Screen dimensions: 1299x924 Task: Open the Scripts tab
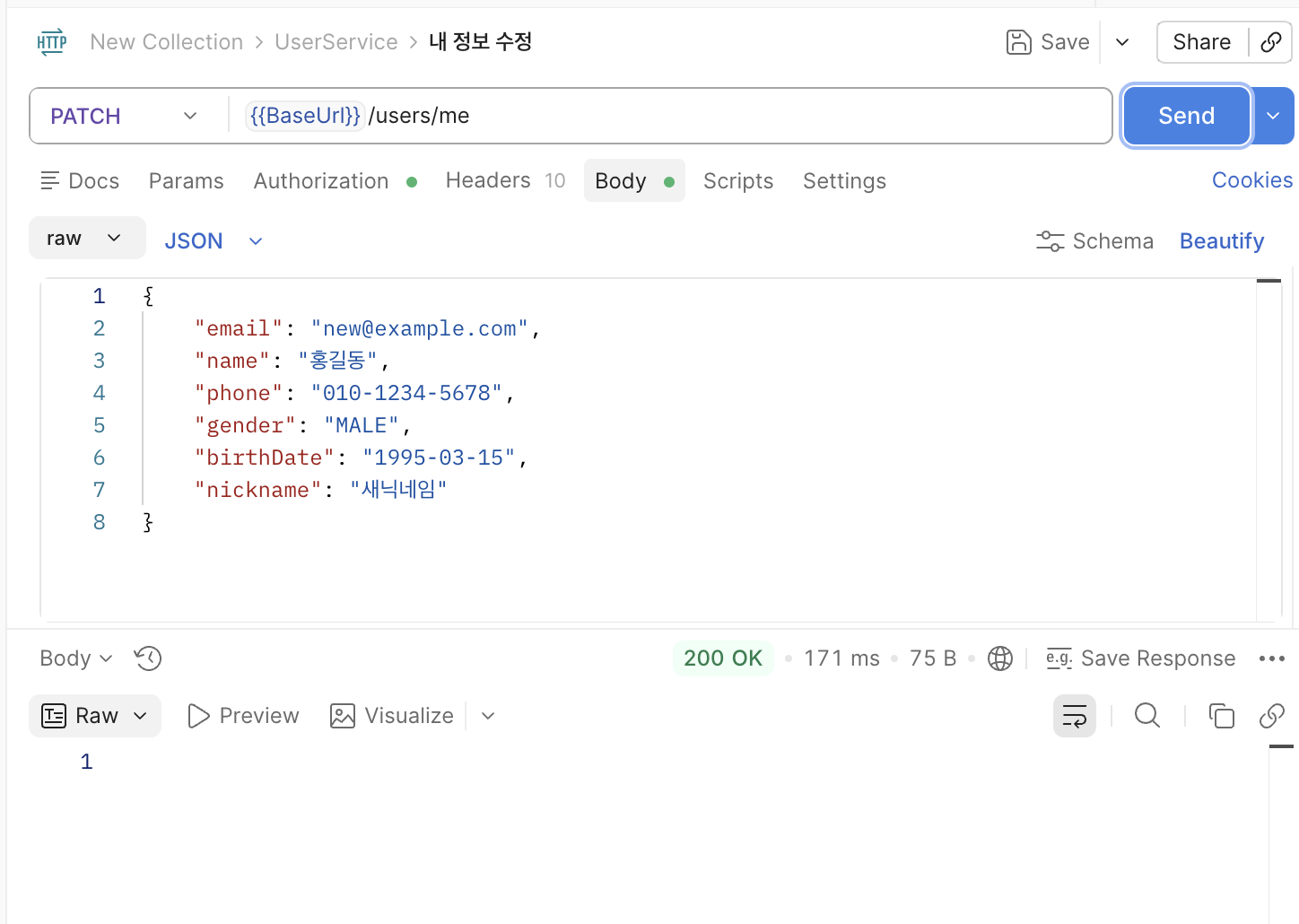coord(738,181)
